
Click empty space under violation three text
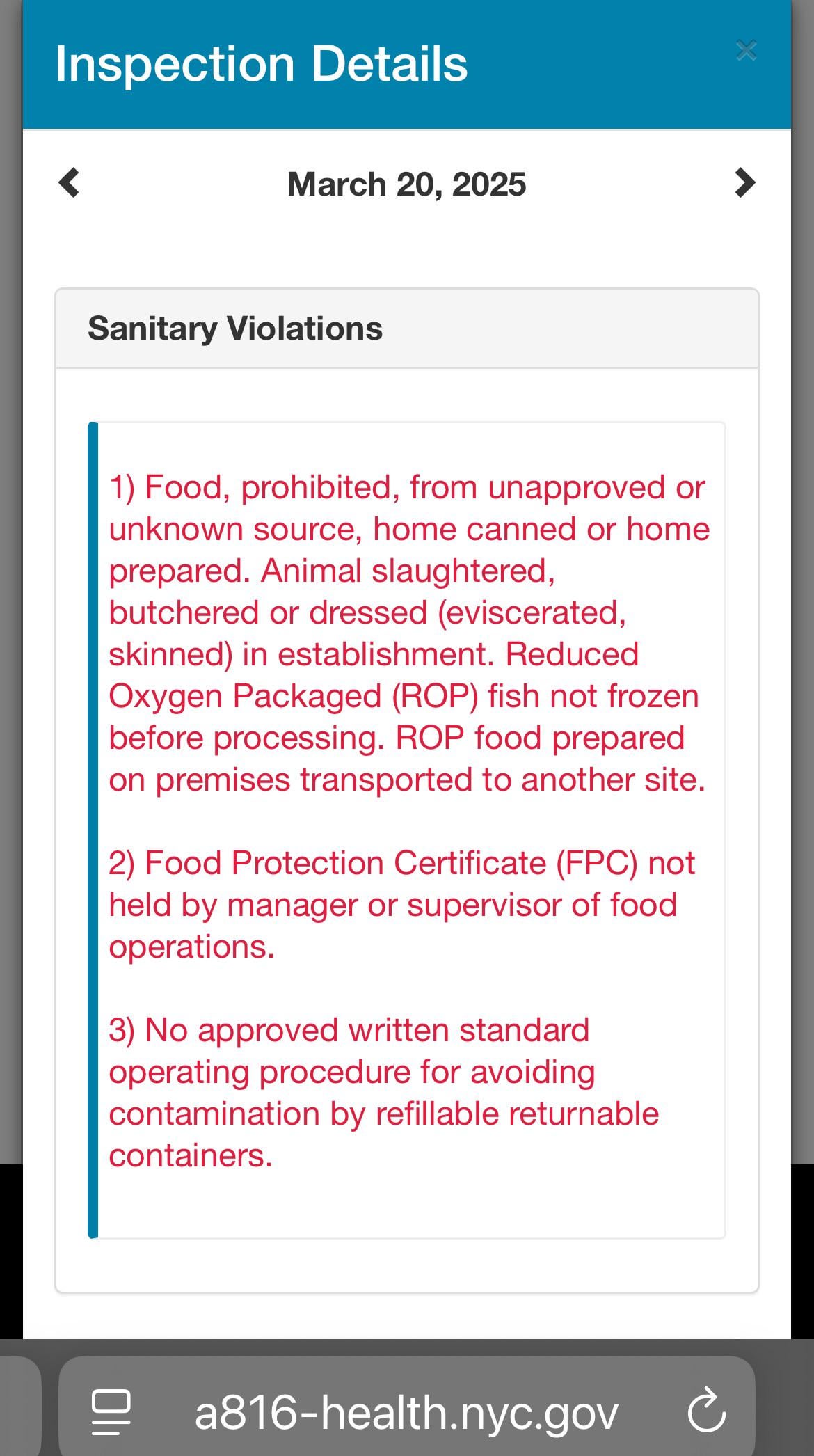coord(410,1205)
